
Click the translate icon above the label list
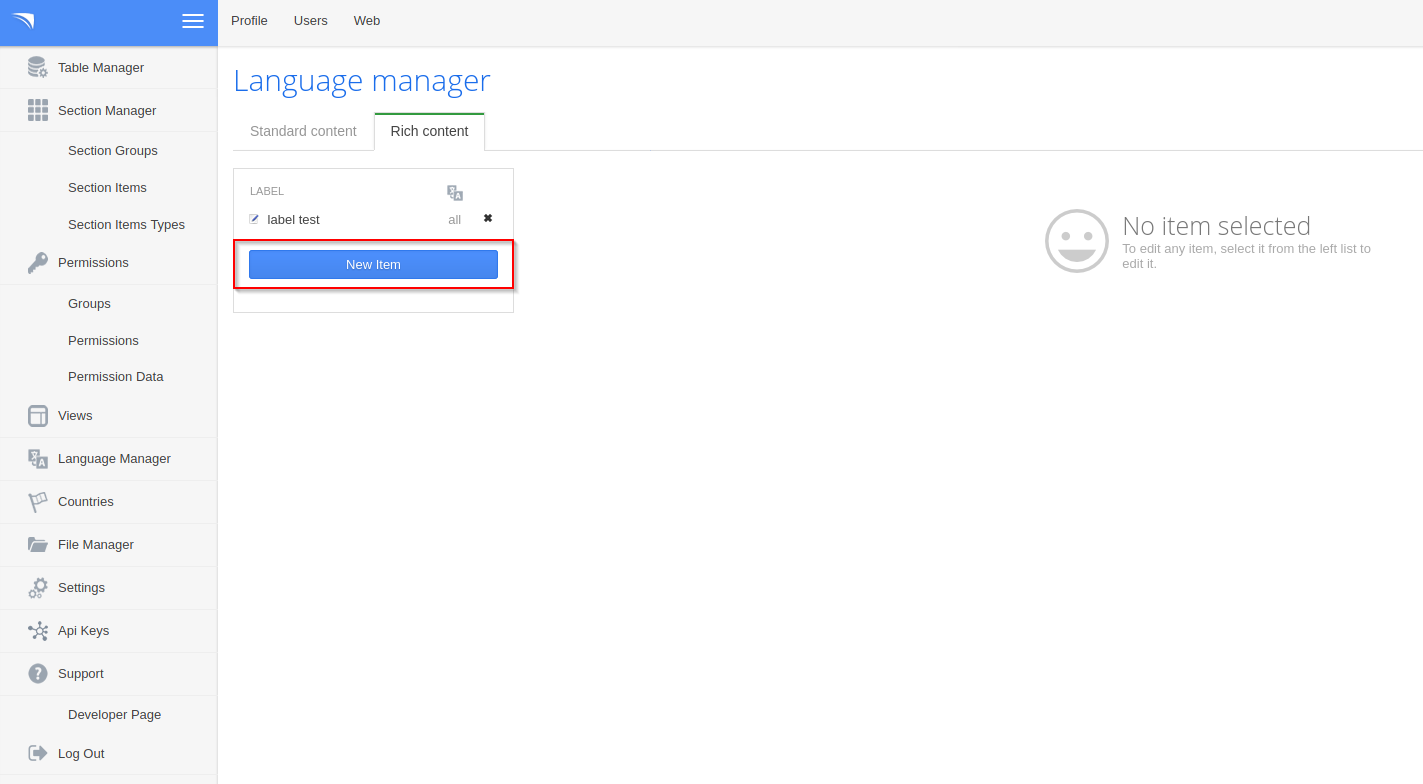click(455, 191)
